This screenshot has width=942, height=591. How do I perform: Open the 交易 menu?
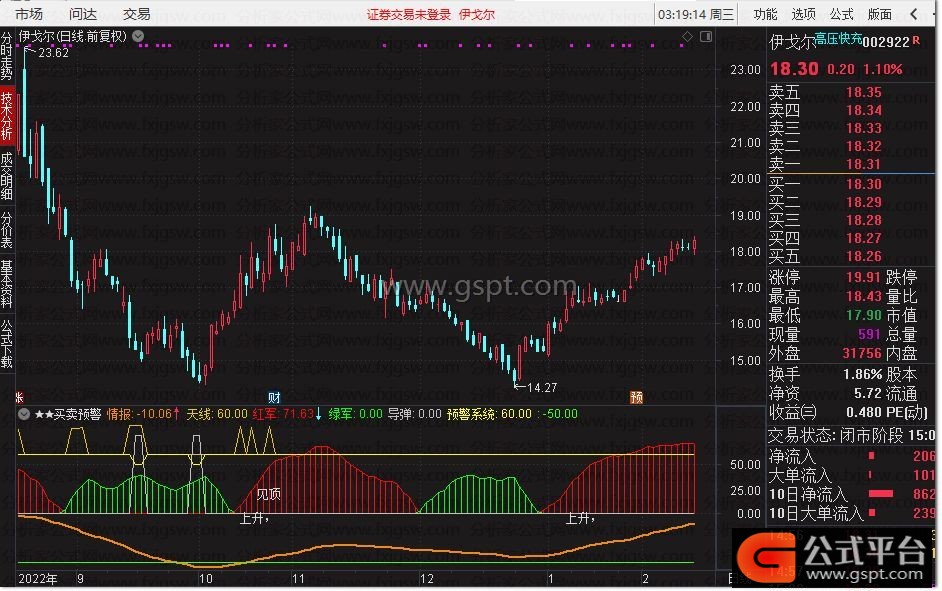click(136, 14)
